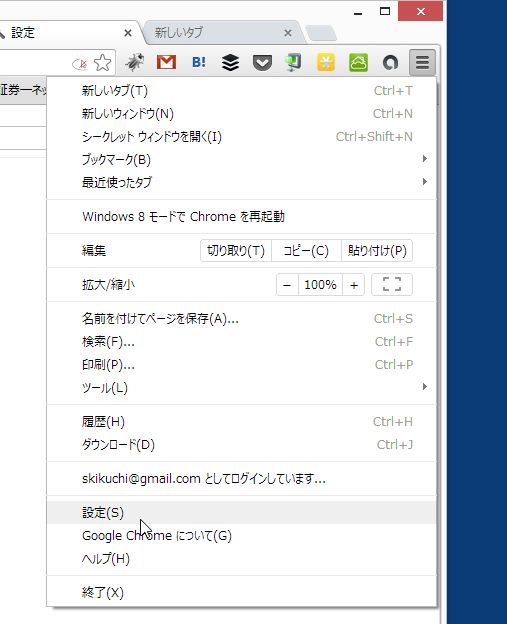Screen dimensions: 507x624
Task: Choose 印刷(P)... menu item
Action: click(x=242, y=365)
